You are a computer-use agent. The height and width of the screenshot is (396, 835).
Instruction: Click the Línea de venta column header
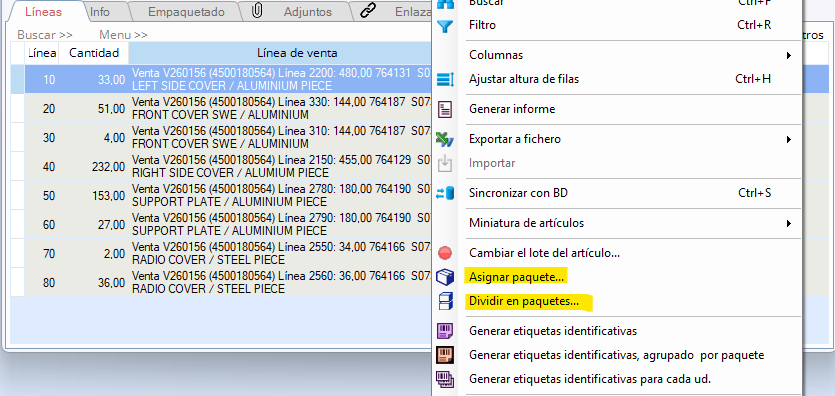(281, 53)
